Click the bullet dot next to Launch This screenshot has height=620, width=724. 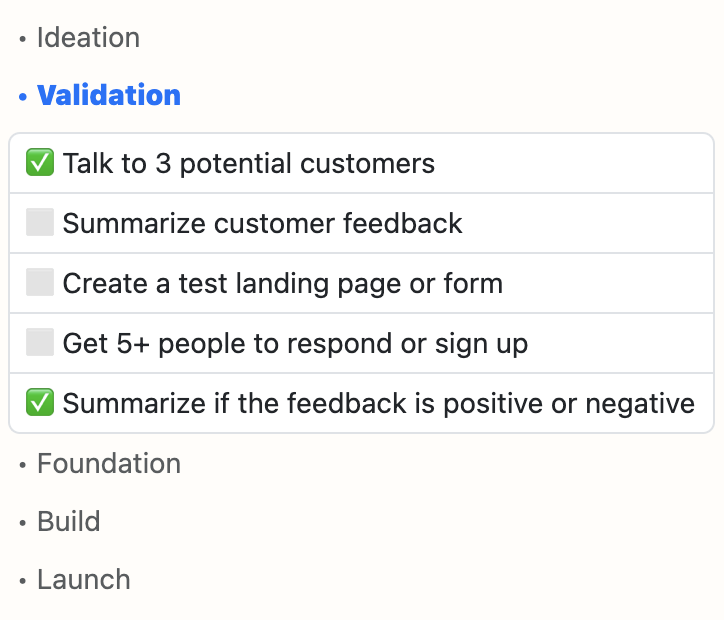23,581
